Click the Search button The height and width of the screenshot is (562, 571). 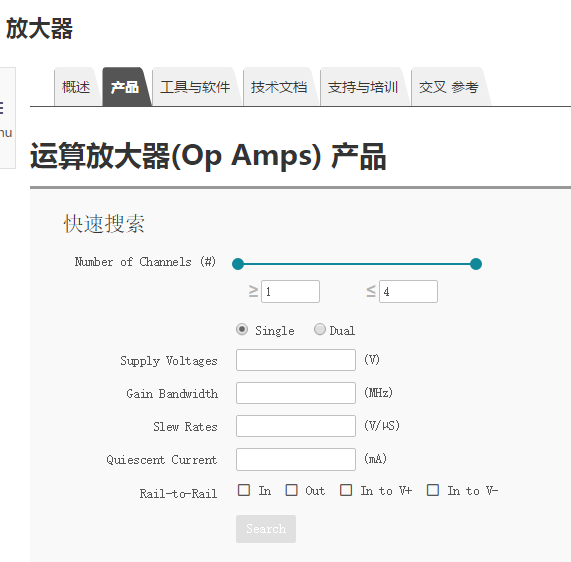pyautogui.click(x=266, y=529)
